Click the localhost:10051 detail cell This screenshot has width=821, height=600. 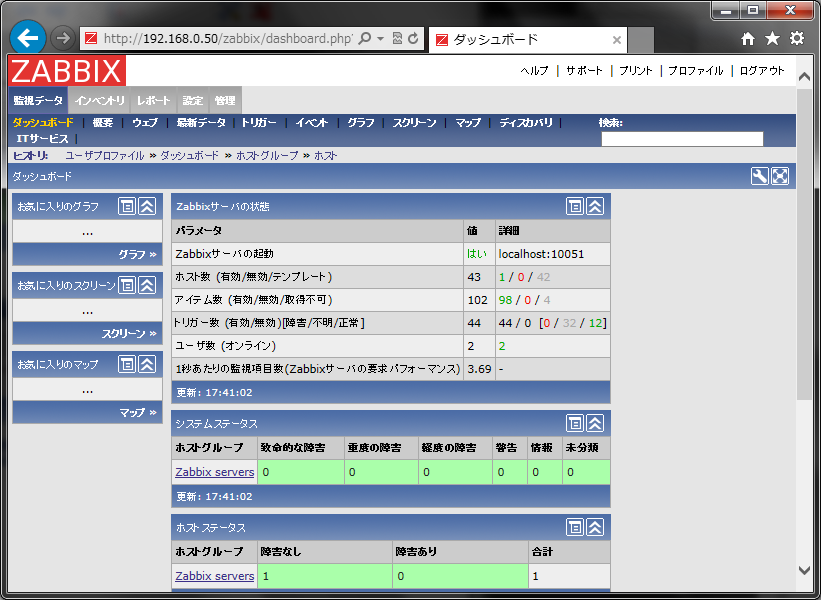553,254
